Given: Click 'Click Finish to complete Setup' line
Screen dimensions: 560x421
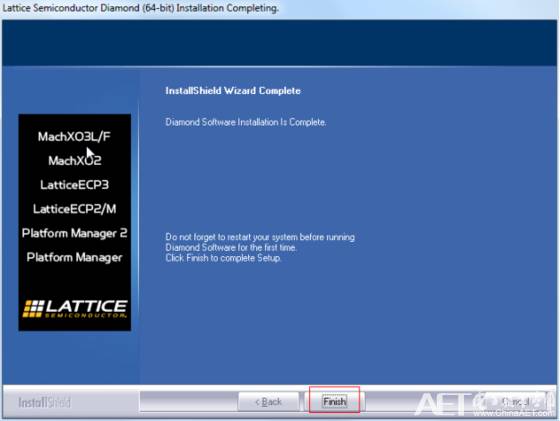Looking at the screenshot, I should coord(223,258).
